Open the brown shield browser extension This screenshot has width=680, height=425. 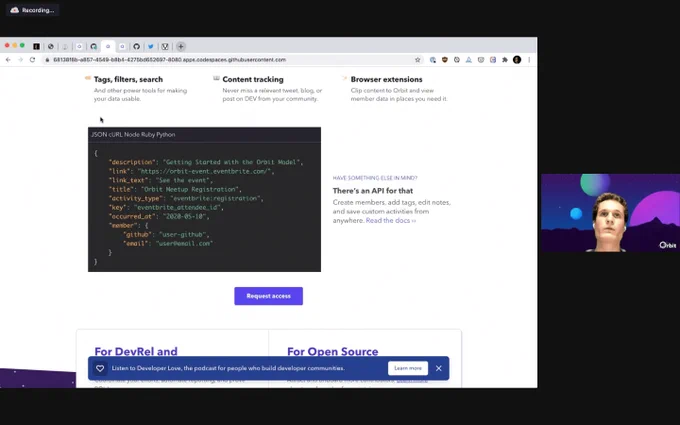click(x=445, y=60)
